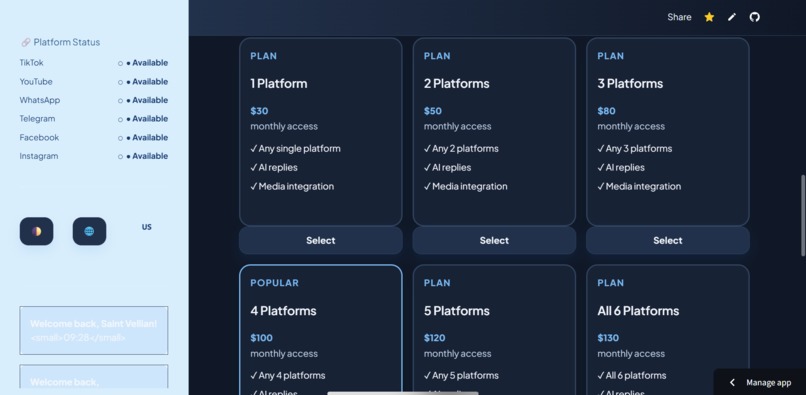Click the 4 Platforms popular card title
This screenshot has width=806, height=395.
(283, 311)
